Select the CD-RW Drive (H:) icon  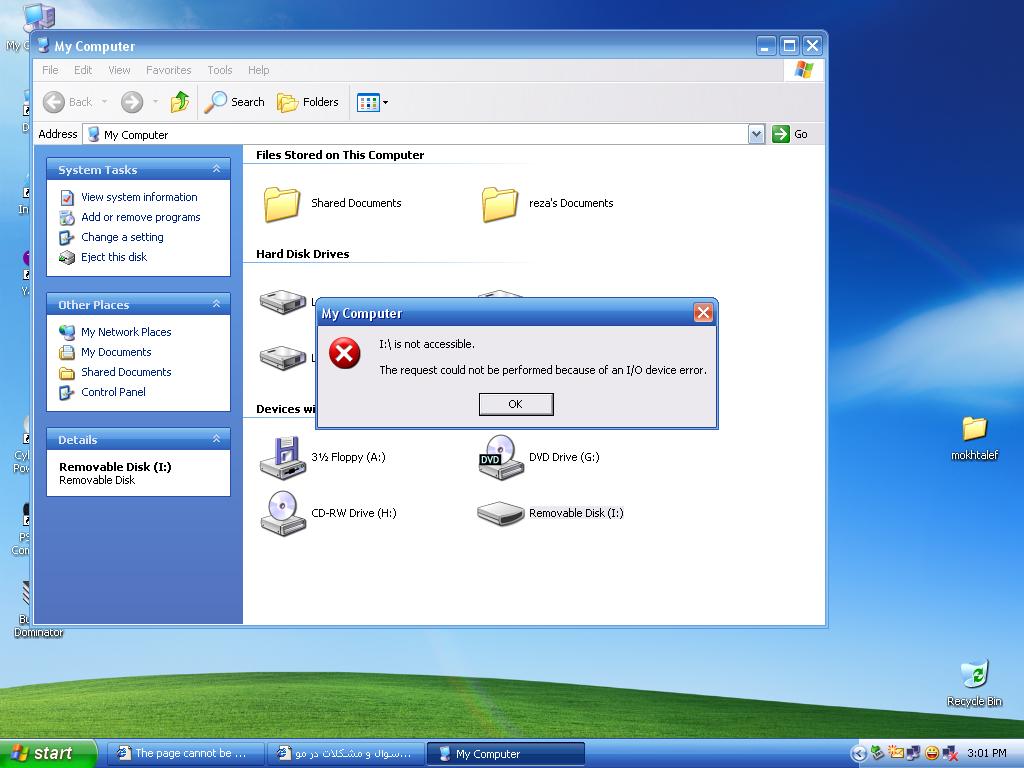(282, 513)
